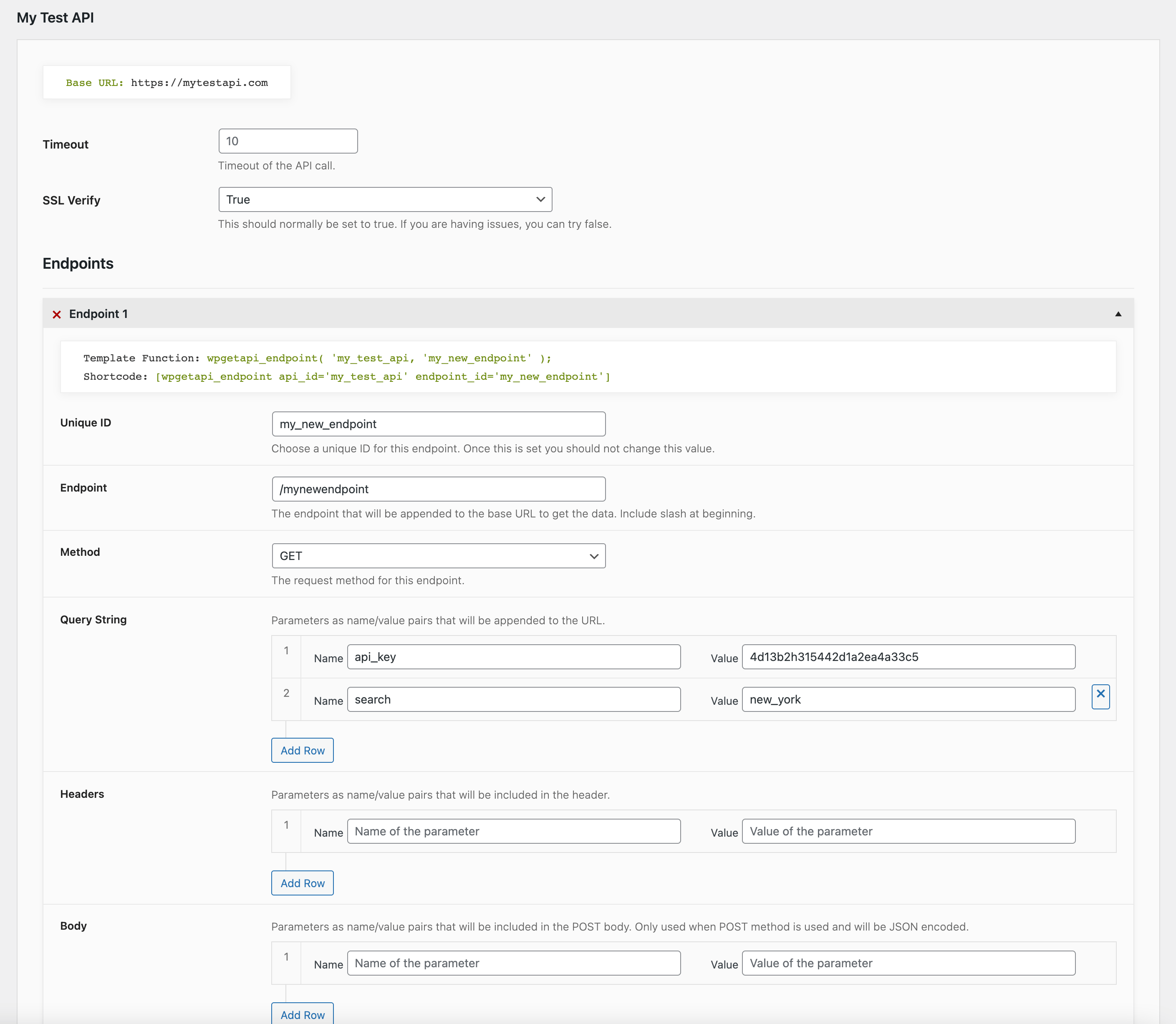Click the My Test API heading
Image resolution: width=1176 pixels, height=1024 pixels.
tap(56, 18)
